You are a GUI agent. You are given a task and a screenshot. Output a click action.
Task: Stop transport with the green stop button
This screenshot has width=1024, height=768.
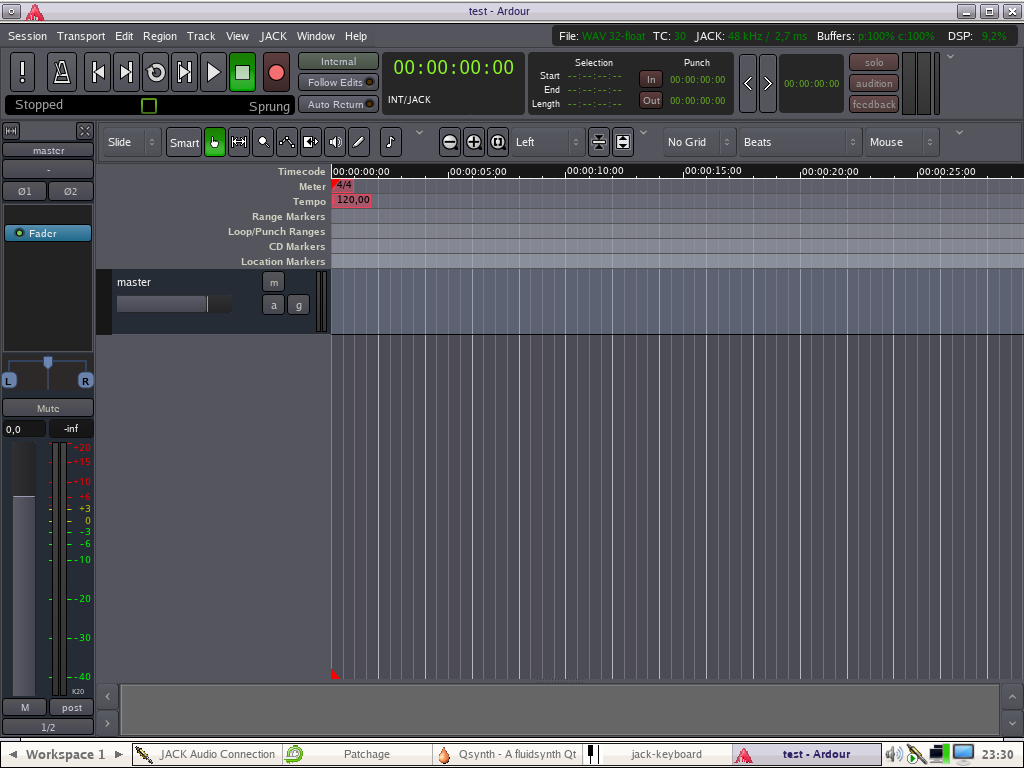coord(242,72)
